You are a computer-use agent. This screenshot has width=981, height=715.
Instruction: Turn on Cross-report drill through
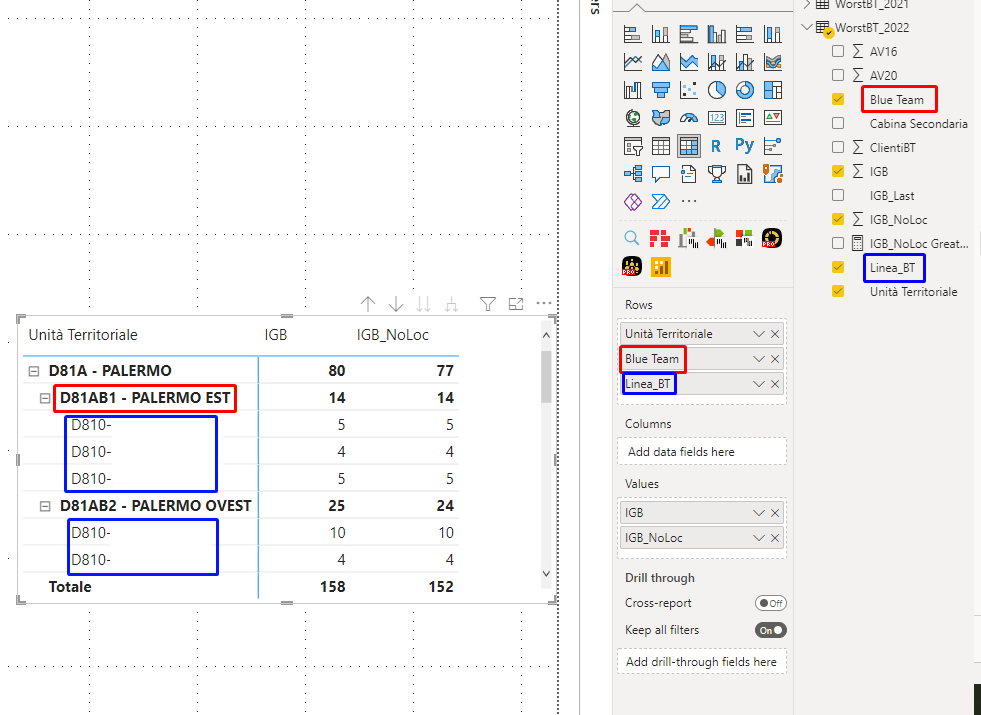coord(771,603)
